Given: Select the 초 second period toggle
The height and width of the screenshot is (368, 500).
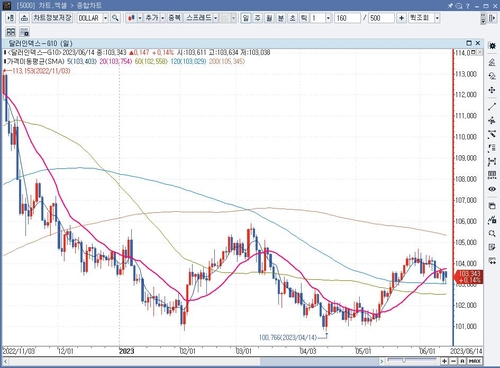Looking at the screenshot, I should pyautogui.click(x=292, y=18).
